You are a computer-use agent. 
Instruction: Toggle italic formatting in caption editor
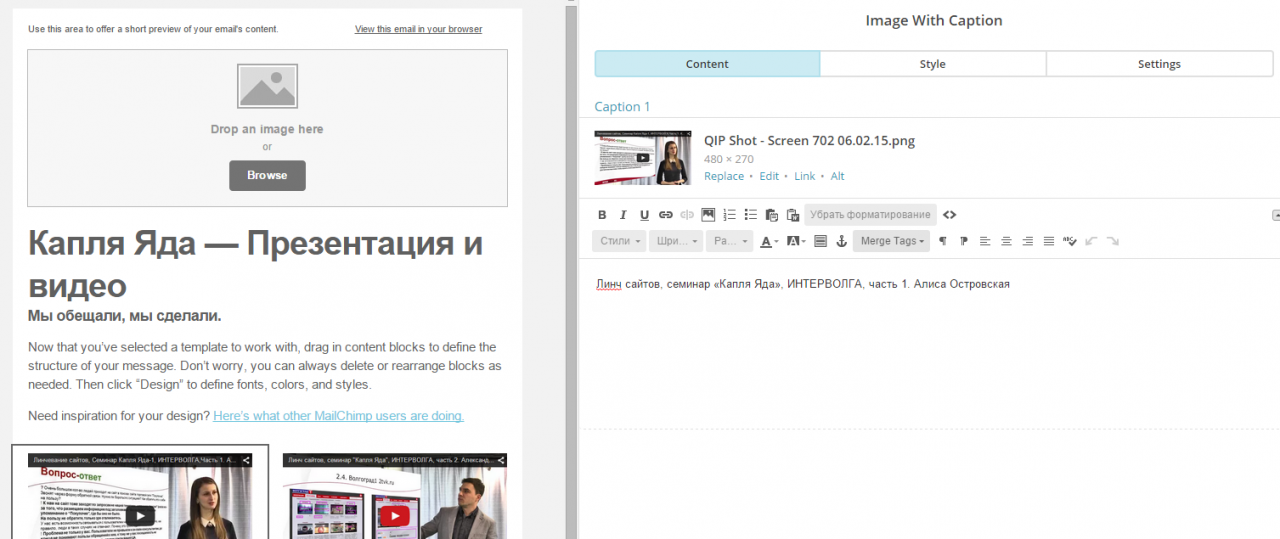point(623,215)
